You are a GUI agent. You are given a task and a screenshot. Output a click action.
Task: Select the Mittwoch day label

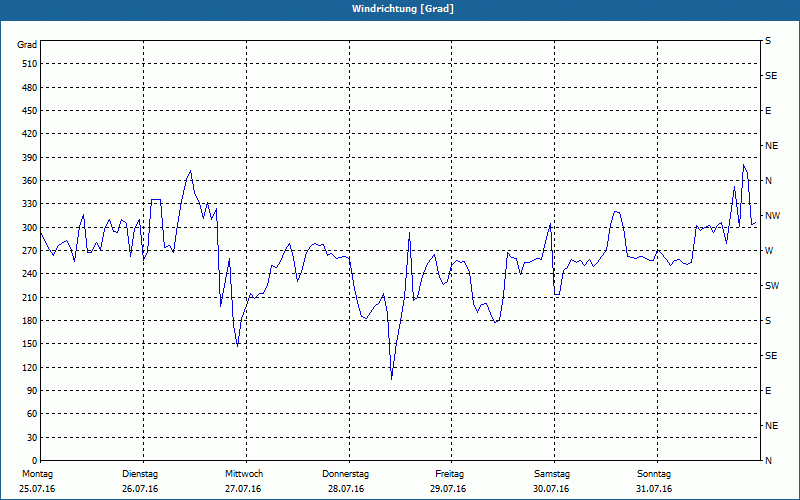244,474
